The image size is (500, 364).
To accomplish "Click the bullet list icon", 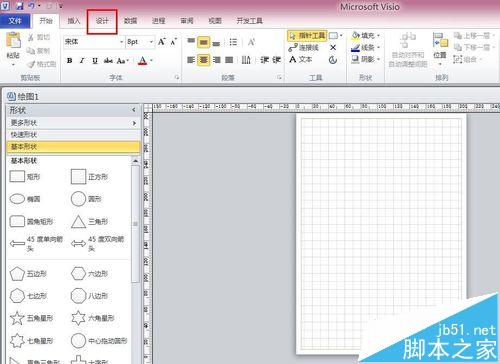I will click(x=233, y=42).
